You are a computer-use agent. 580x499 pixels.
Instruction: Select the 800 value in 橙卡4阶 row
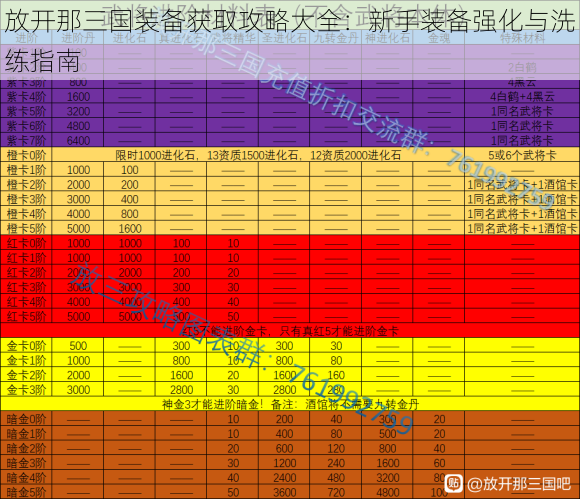(130, 214)
